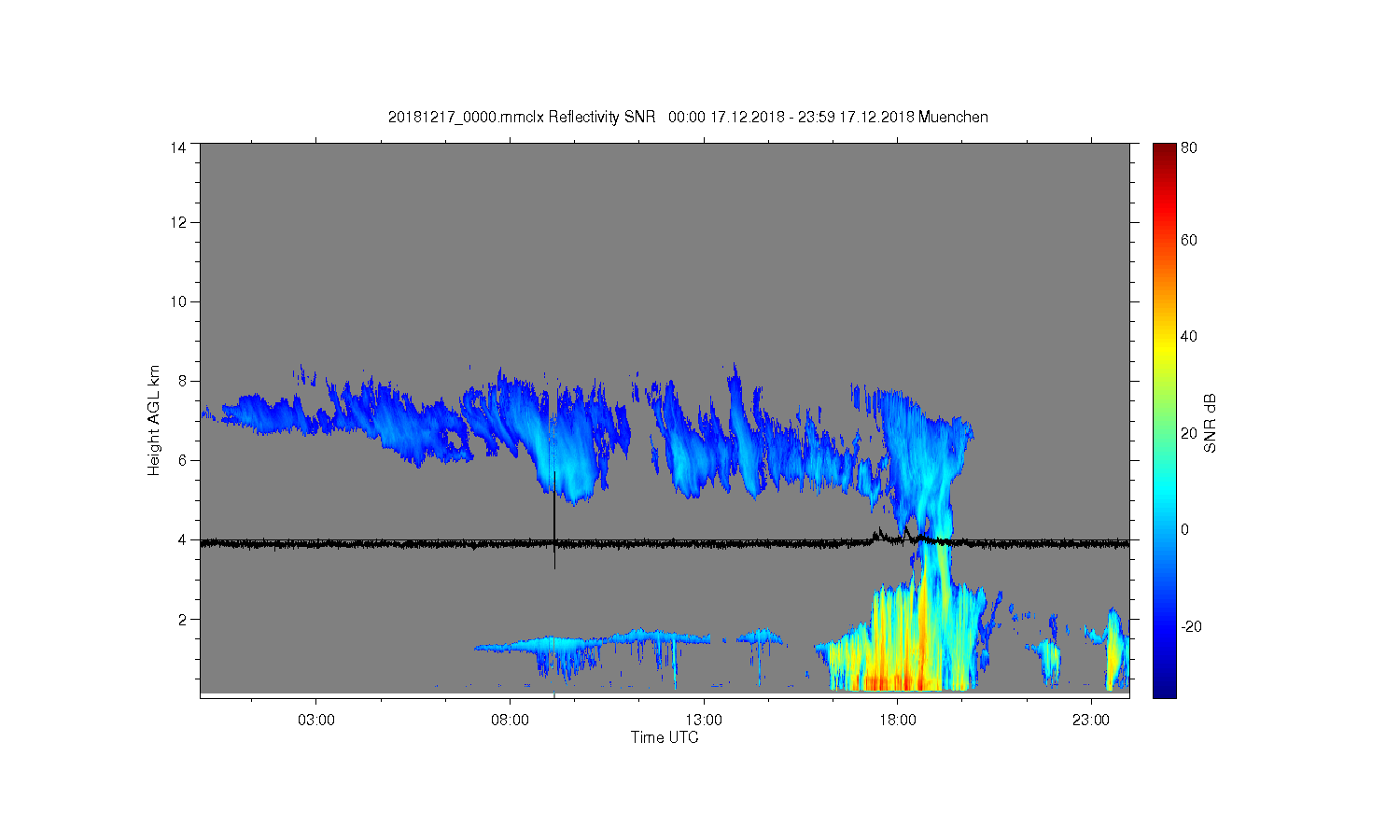Click the height axis label '14'

(177, 147)
